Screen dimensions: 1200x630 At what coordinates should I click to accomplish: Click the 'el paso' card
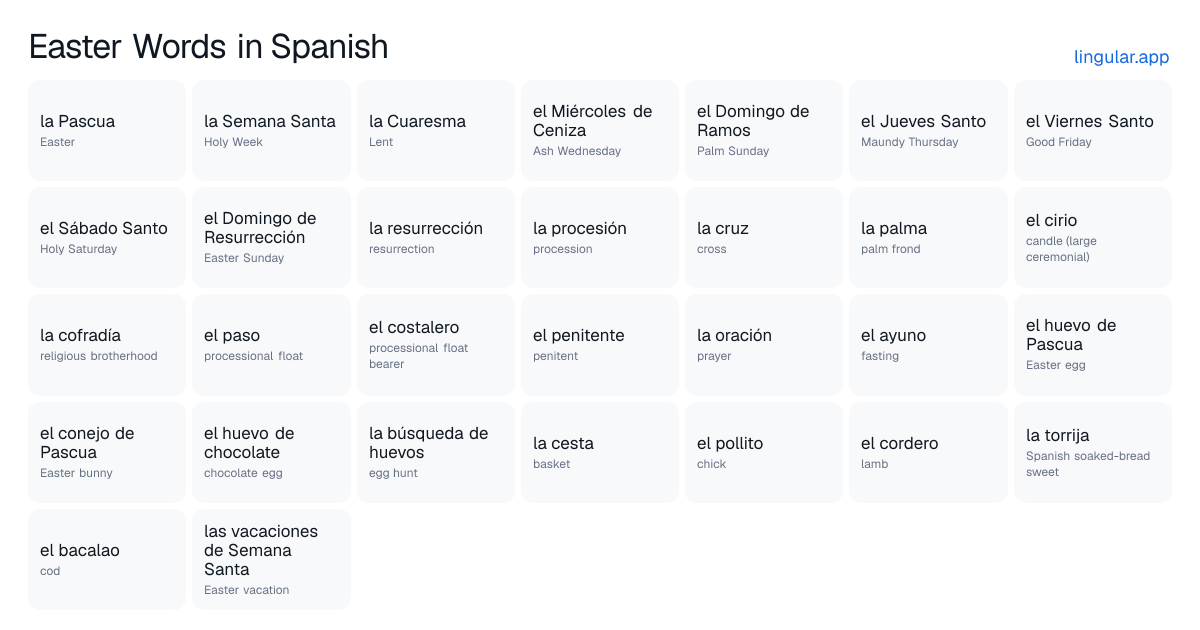coord(271,344)
